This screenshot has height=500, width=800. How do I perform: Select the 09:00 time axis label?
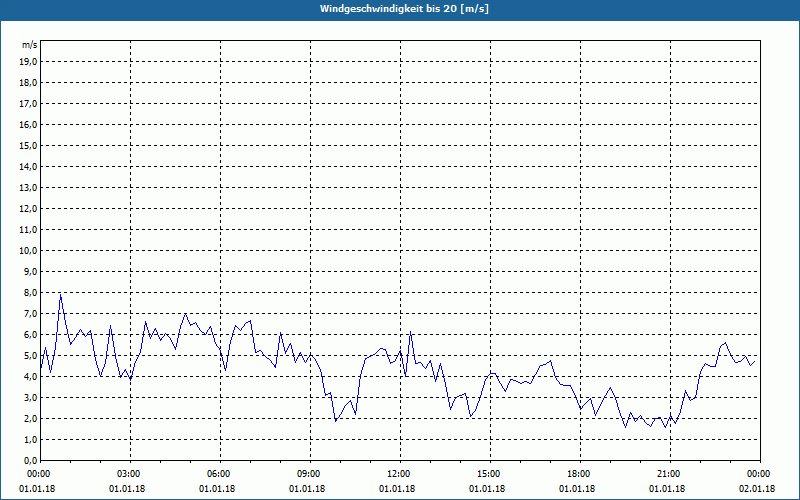pyautogui.click(x=310, y=474)
